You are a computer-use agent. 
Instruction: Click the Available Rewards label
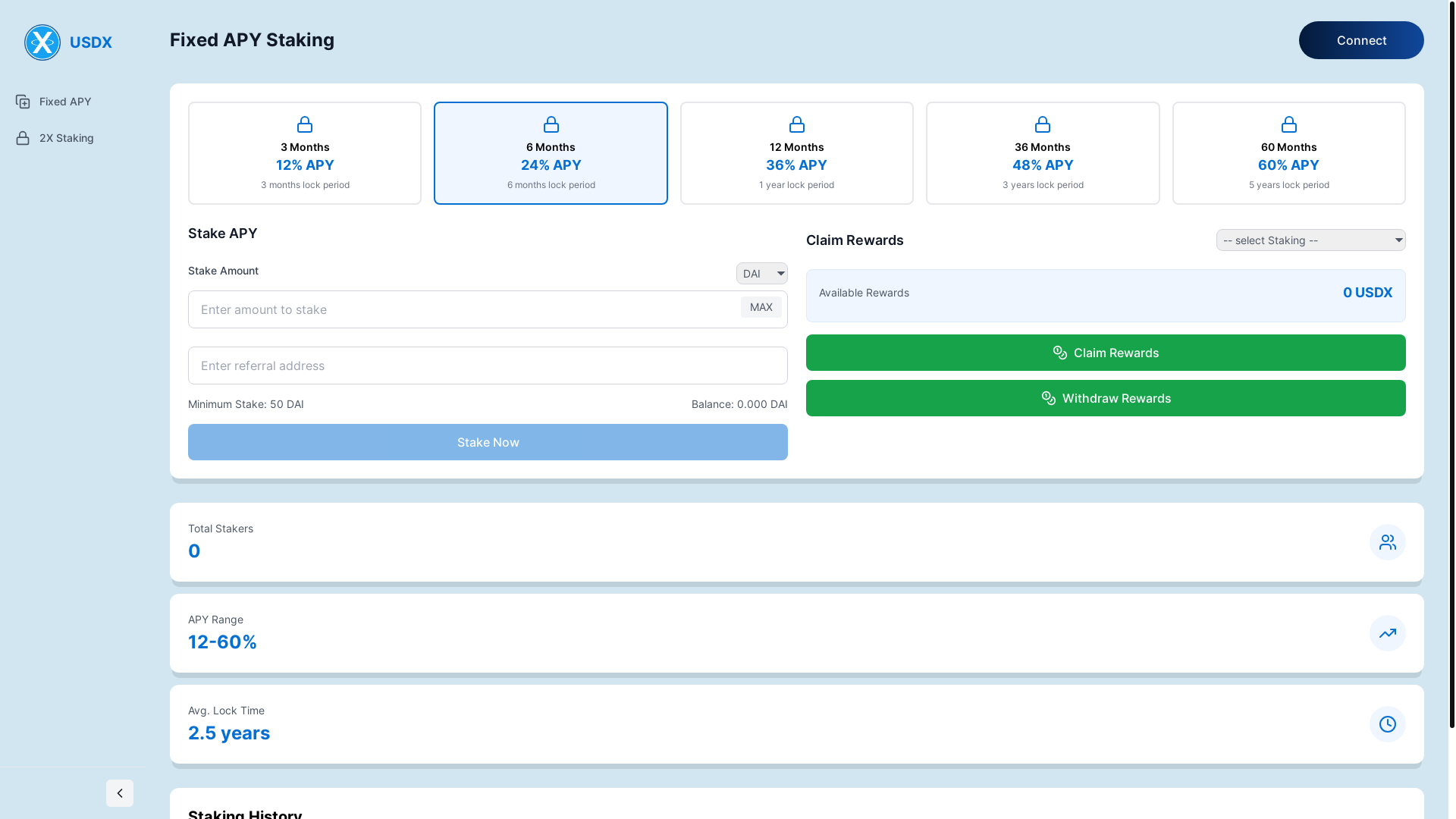(864, 293)
